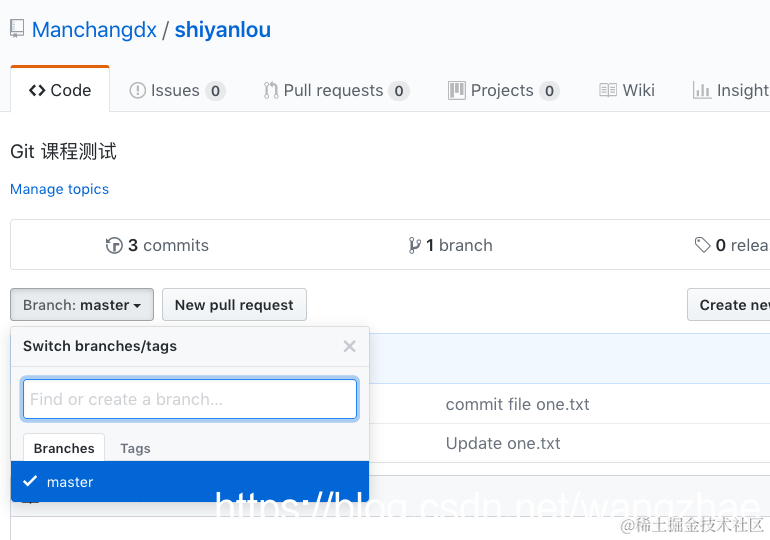Image resolution: width=770 pixels, height=540 pixels.
Task: Open the shiyanlou repository link
Action: (x=223, y=30)
